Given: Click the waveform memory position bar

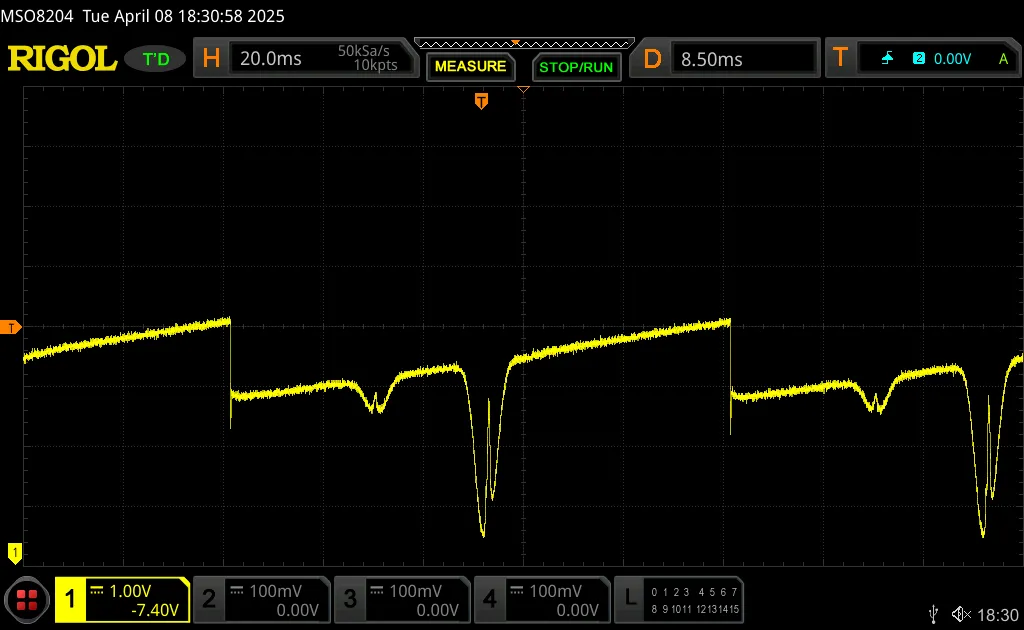Looking at the screenshot, I should (x=524, y=44).
